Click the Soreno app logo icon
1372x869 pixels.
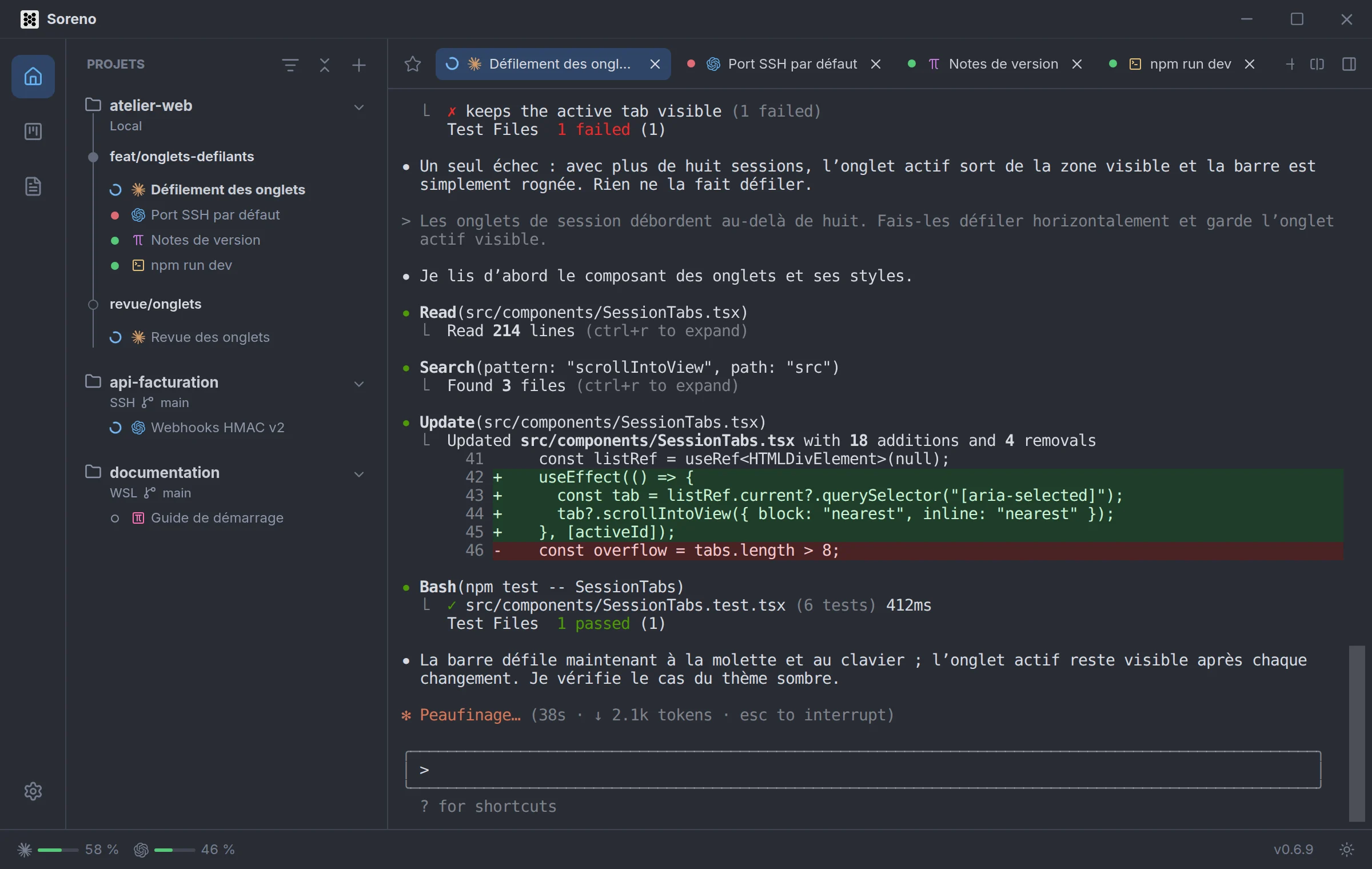point(30,19)
